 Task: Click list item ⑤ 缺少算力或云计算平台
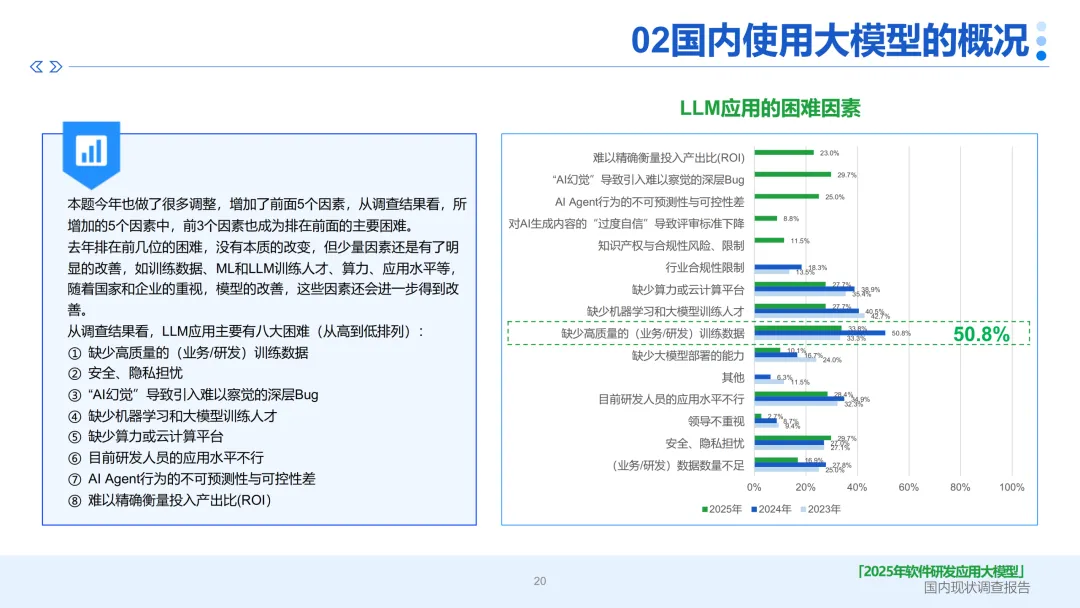(x=145, y=437)
